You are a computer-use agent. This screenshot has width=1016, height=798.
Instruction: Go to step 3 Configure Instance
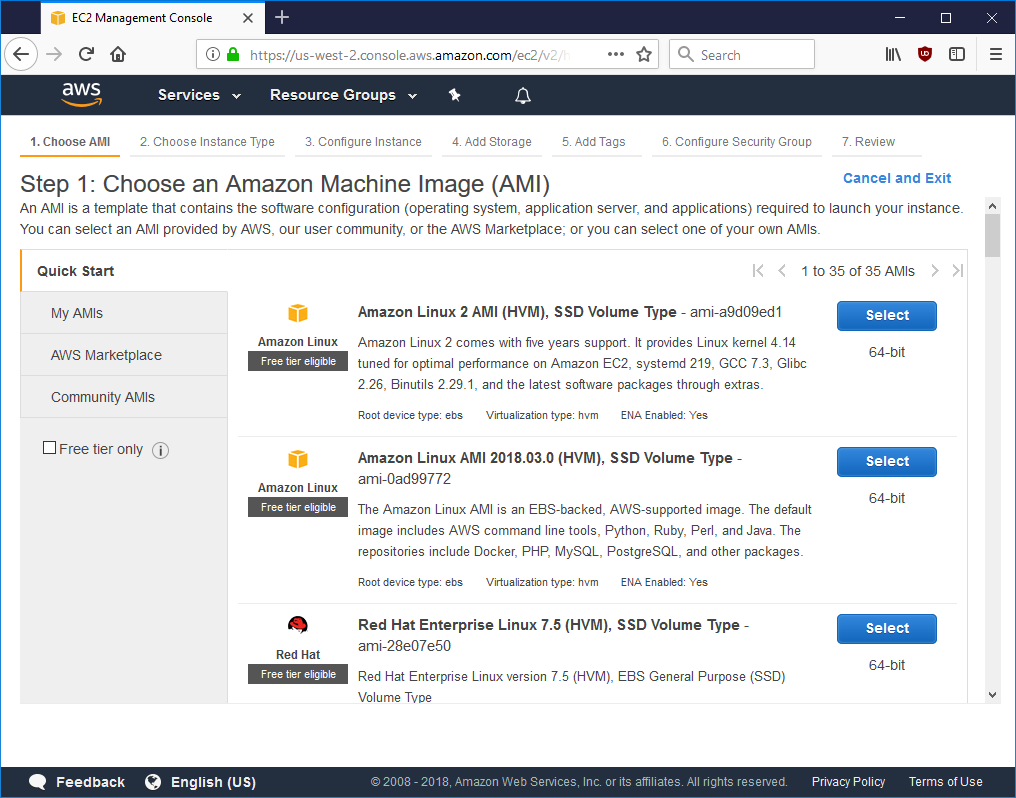[x=364, y=142]
